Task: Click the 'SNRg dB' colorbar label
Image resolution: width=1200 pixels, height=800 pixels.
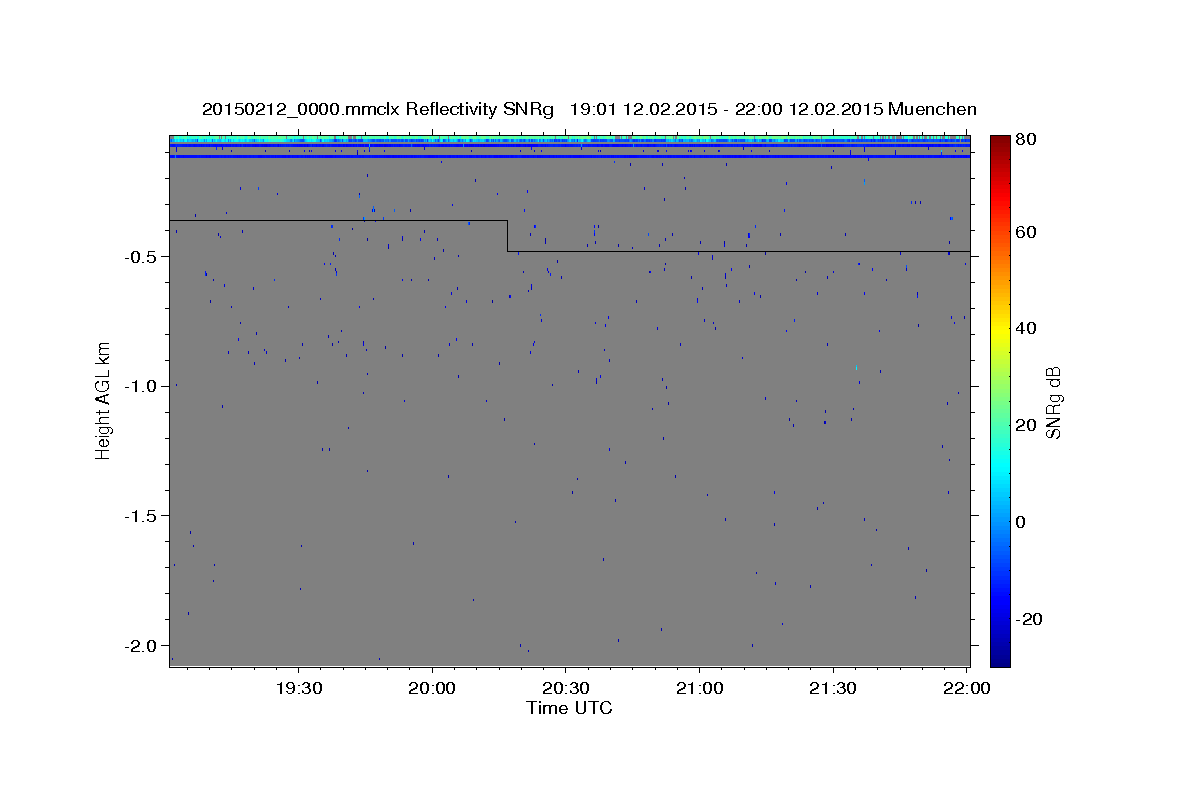Action: 1052,402
